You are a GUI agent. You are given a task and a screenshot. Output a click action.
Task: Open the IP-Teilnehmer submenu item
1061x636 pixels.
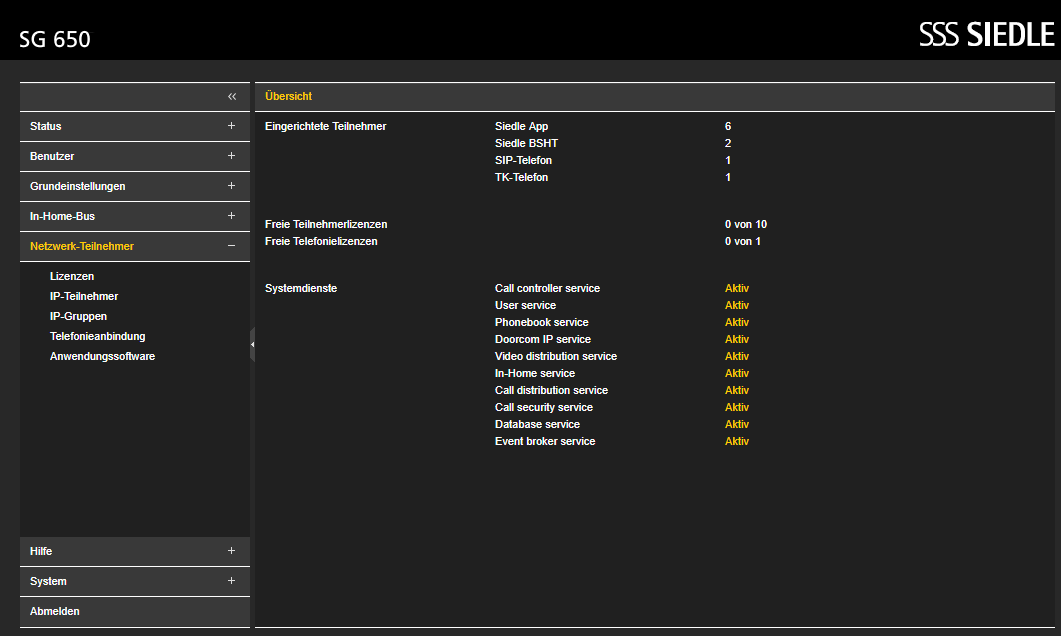[x=84, y=296]
